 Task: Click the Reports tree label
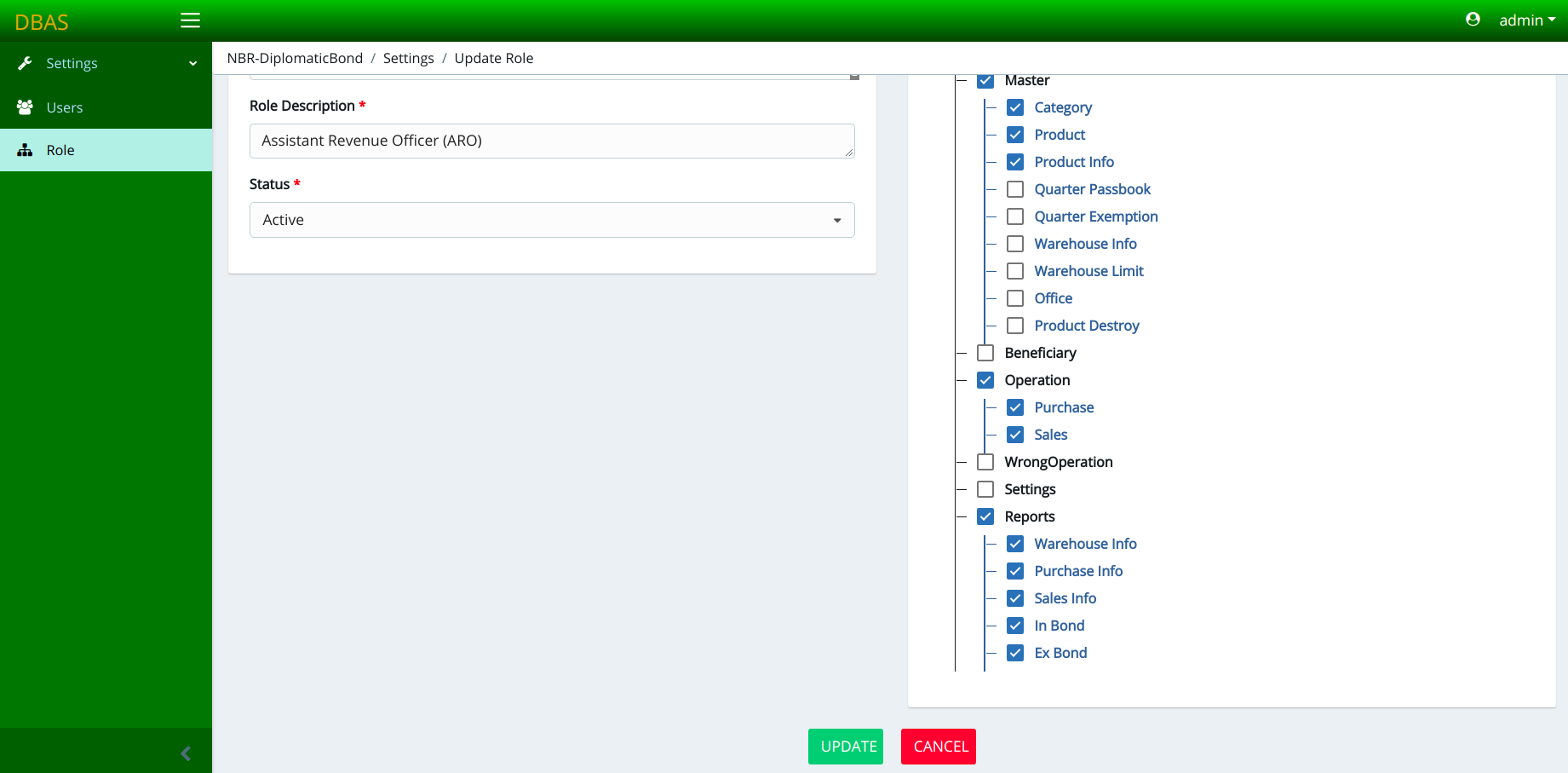[1030, 516]
